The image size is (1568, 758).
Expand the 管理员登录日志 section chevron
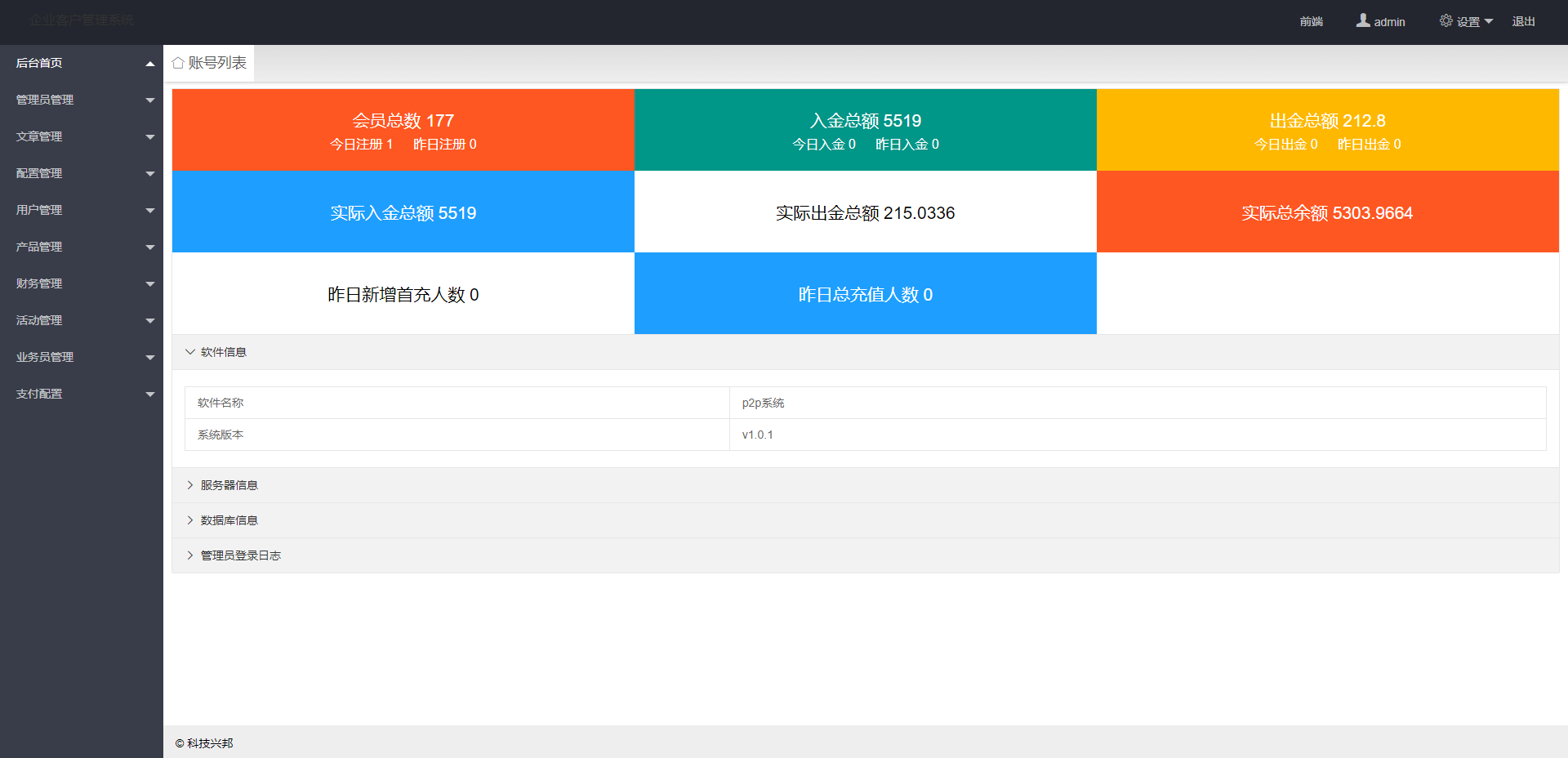point(190,555)
